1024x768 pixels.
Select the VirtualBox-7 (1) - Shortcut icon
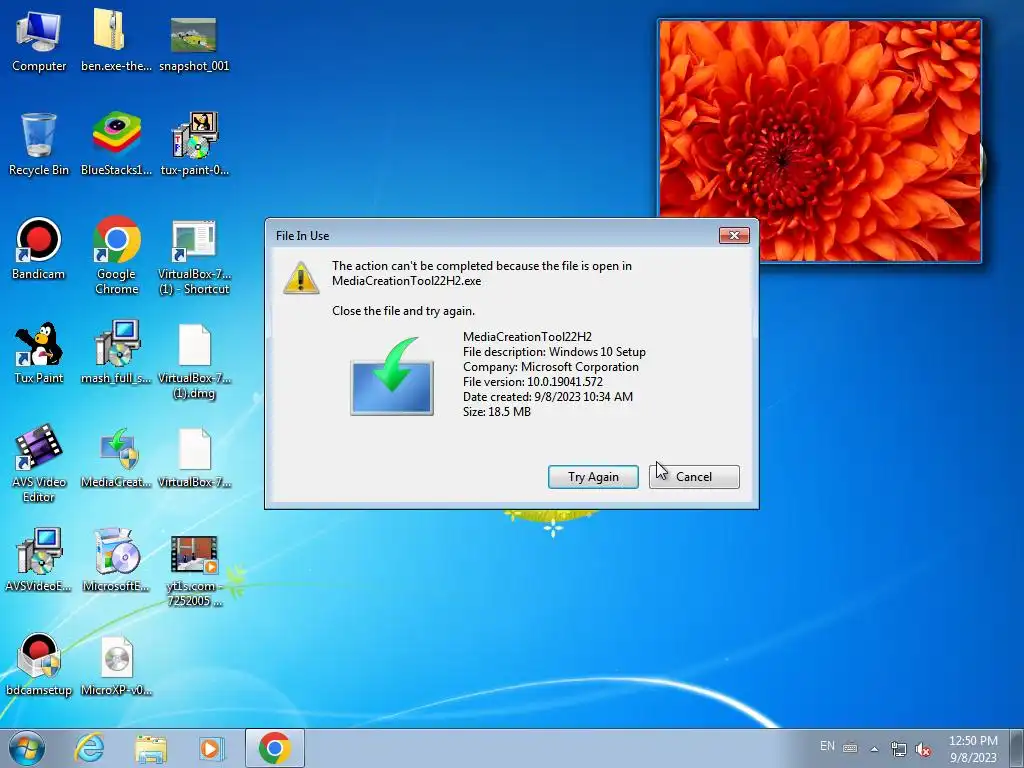pos(194,257)
